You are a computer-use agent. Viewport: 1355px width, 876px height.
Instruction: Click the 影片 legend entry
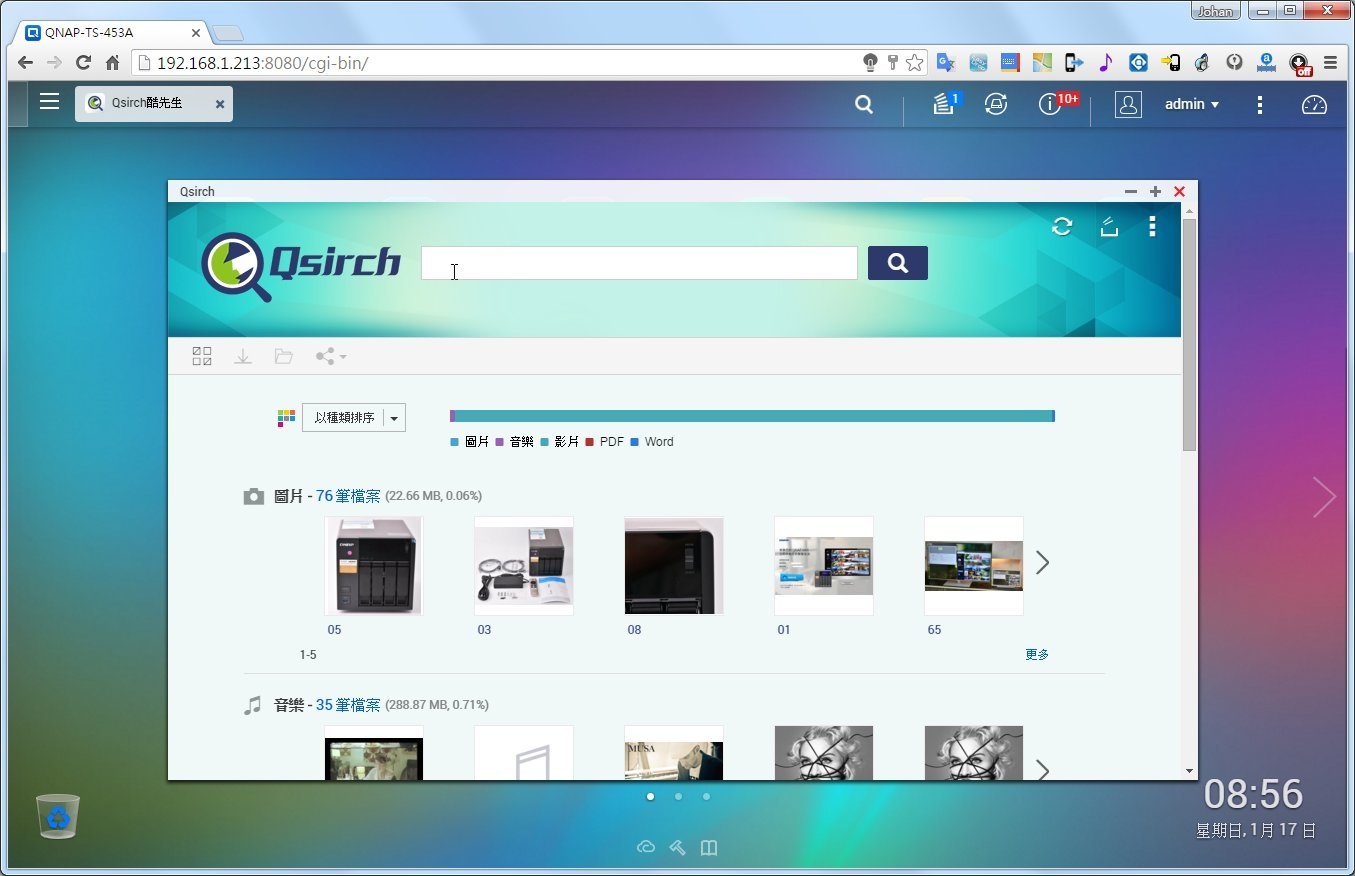(x=560, y=441)
